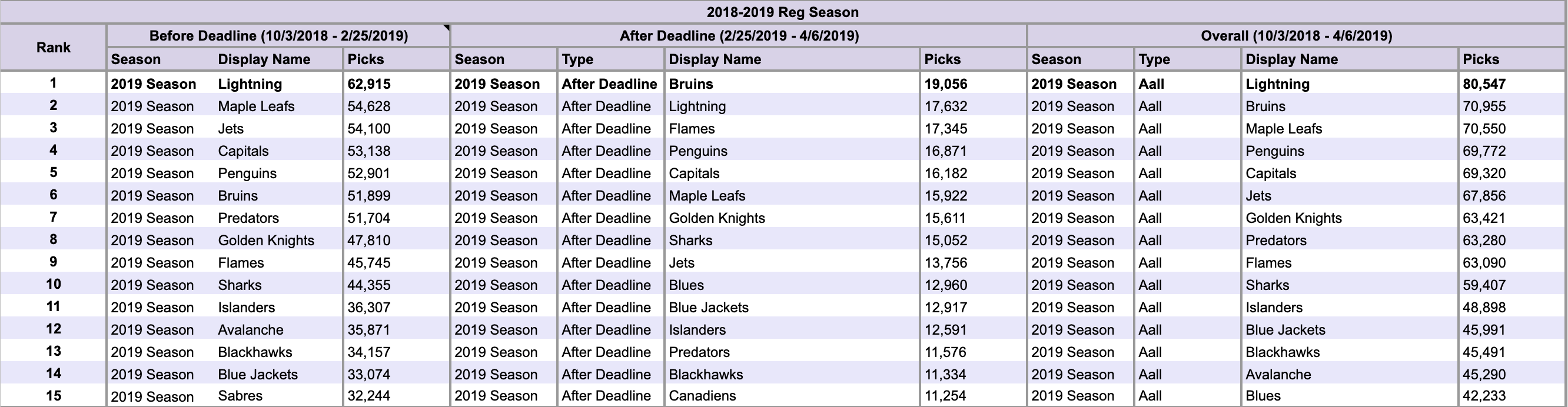Select the 2018-2019 Reg Season title cell
This screenshot has width=1568, height=407.
point(783,12)
